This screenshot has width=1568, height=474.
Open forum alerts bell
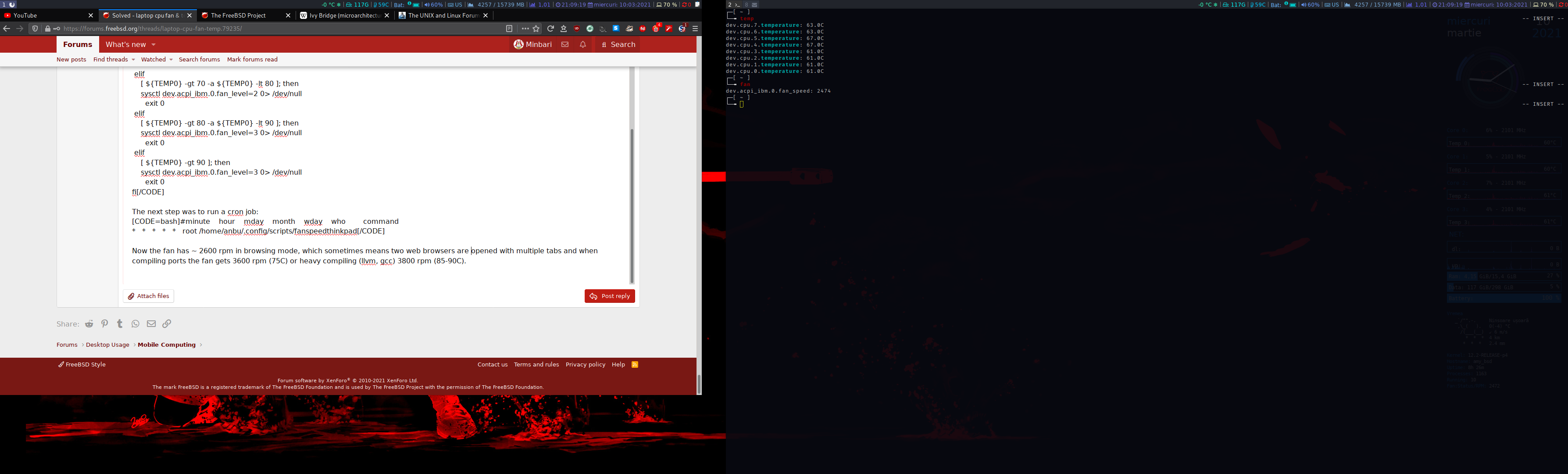tap(583, 44)
